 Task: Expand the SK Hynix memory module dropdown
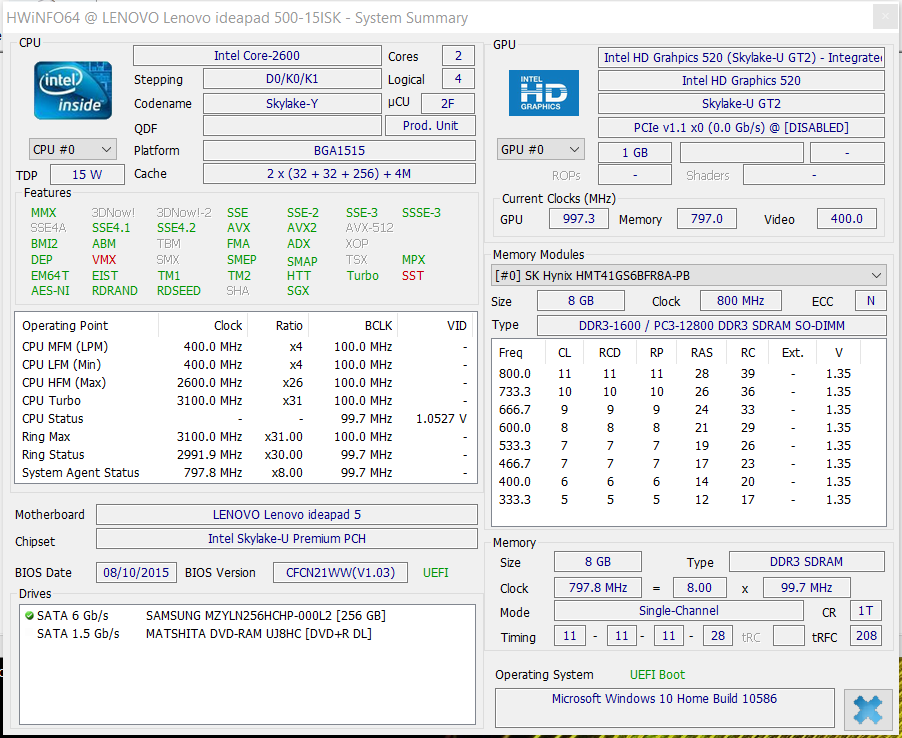(x=689, y=276)
